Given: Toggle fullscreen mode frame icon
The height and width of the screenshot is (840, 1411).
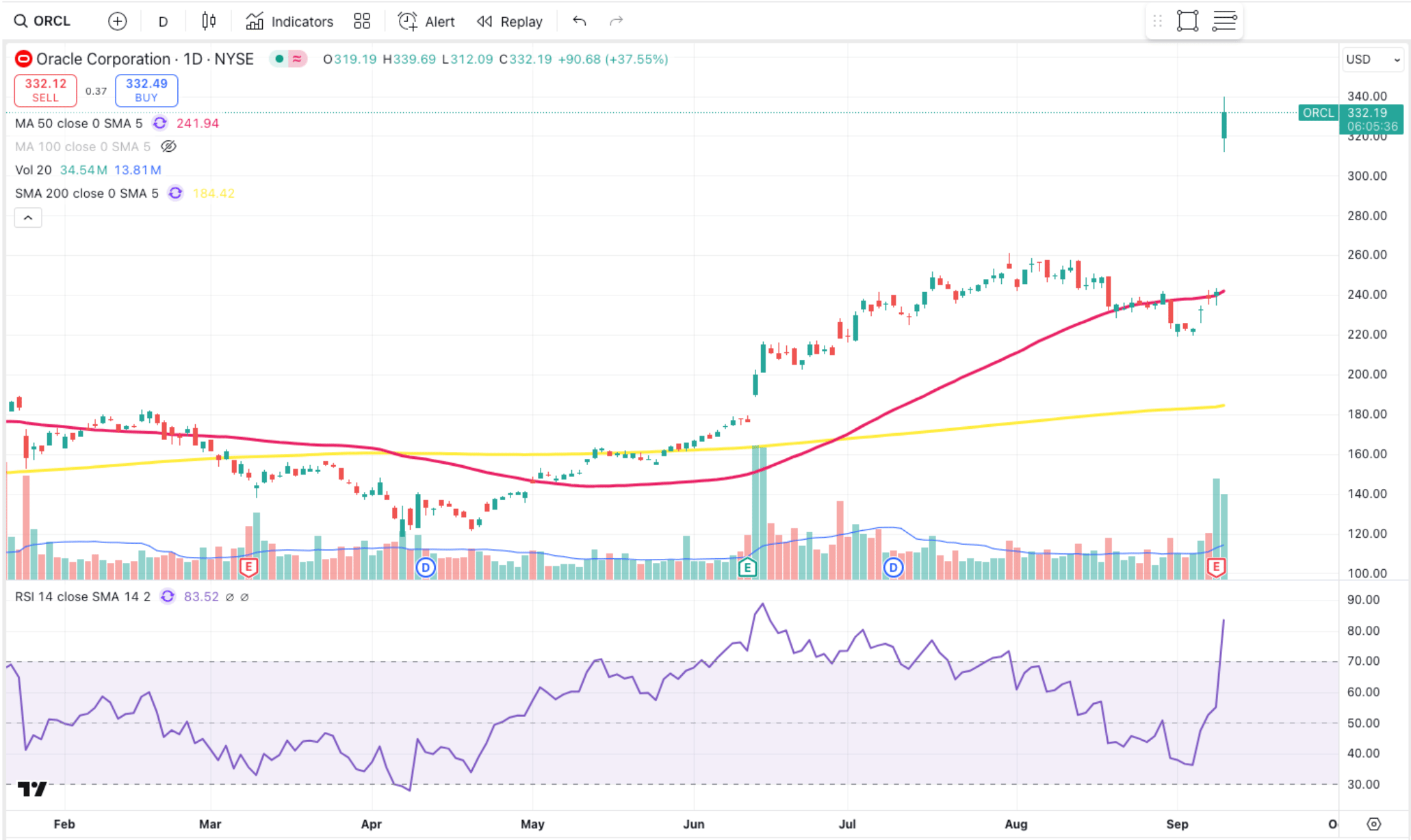Looking at the screenshot, I should tap(1188, 21).
